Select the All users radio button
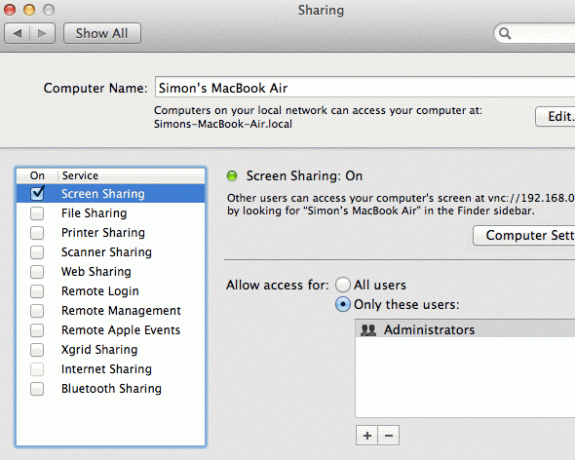This screenshot has height=460, width=575. pos(343,285)
